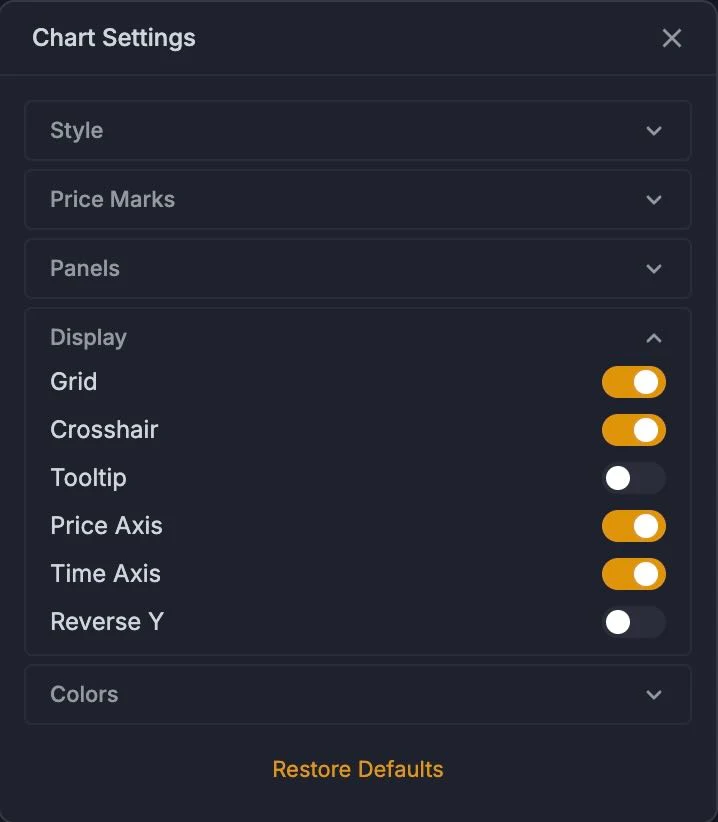Open the Style section header label
Screen dimensions: 718x822
click(x=77, y=131)
